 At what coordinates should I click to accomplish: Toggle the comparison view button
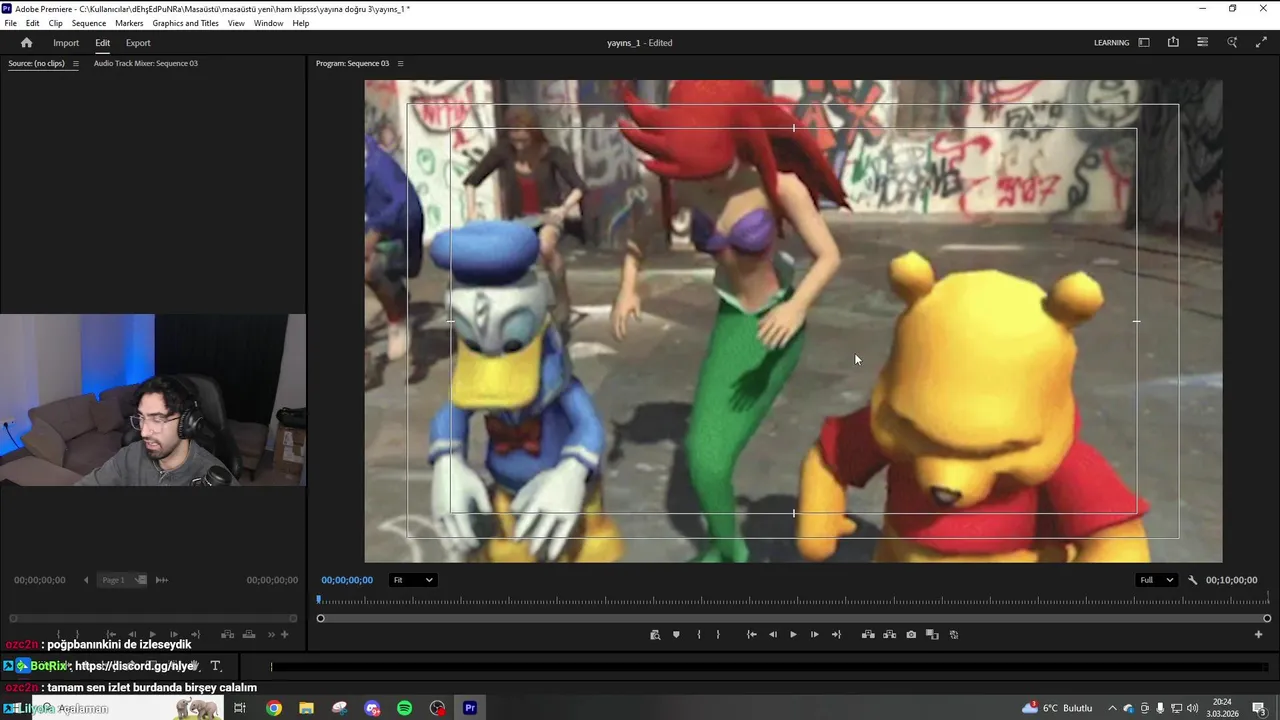932,635
